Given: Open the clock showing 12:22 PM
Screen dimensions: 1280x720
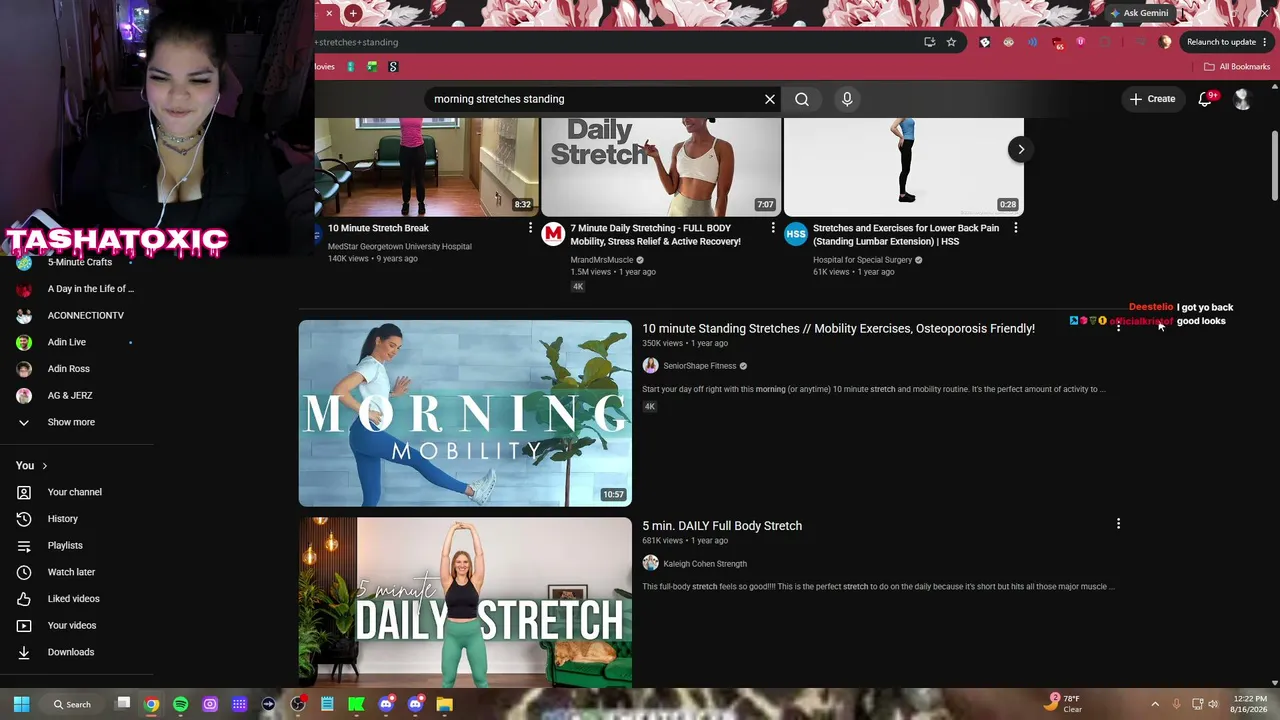Looking at the screenshot, I should tap(1250, 704).
